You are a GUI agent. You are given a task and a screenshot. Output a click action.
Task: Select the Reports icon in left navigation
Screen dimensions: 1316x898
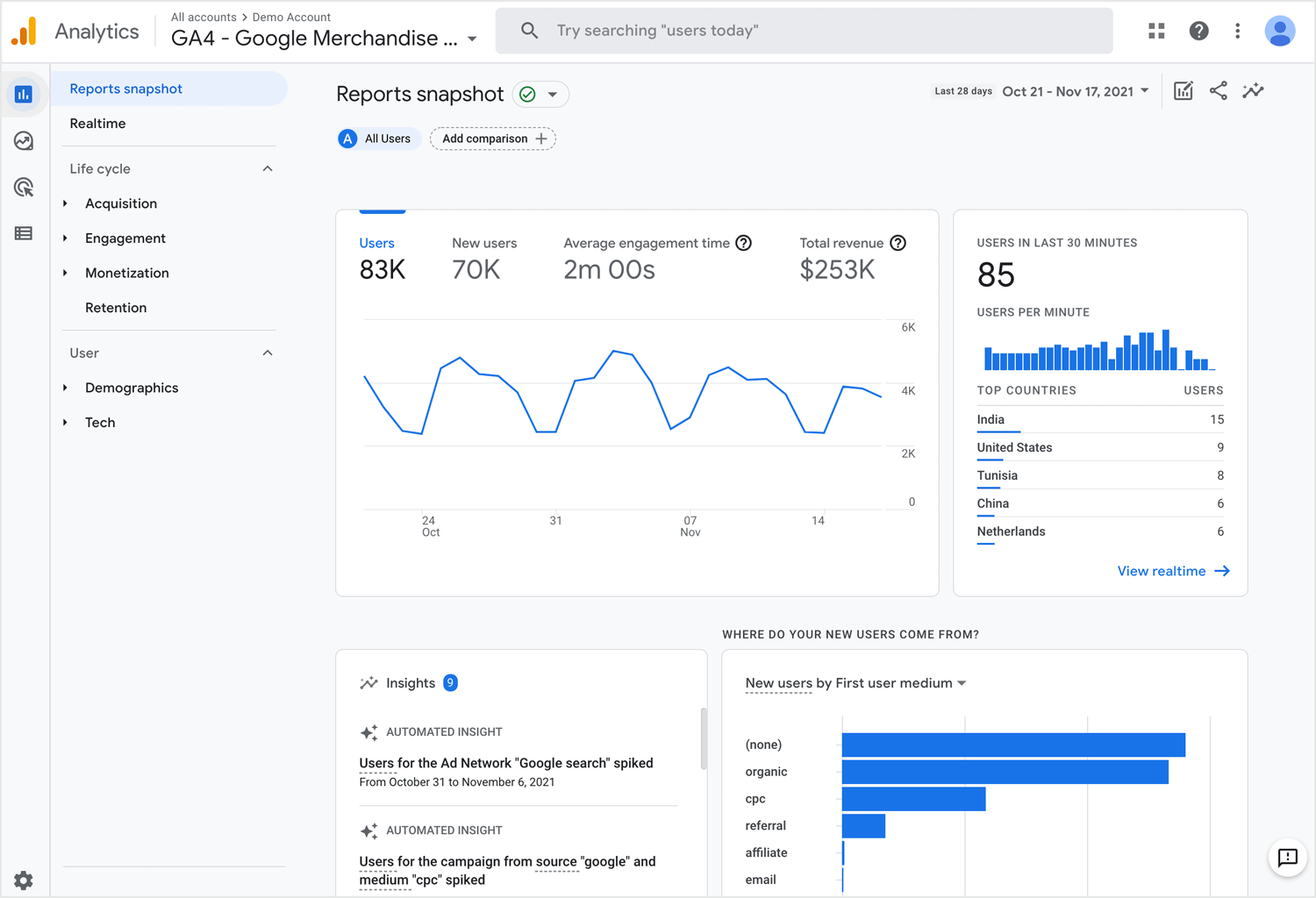coord(23,94)
